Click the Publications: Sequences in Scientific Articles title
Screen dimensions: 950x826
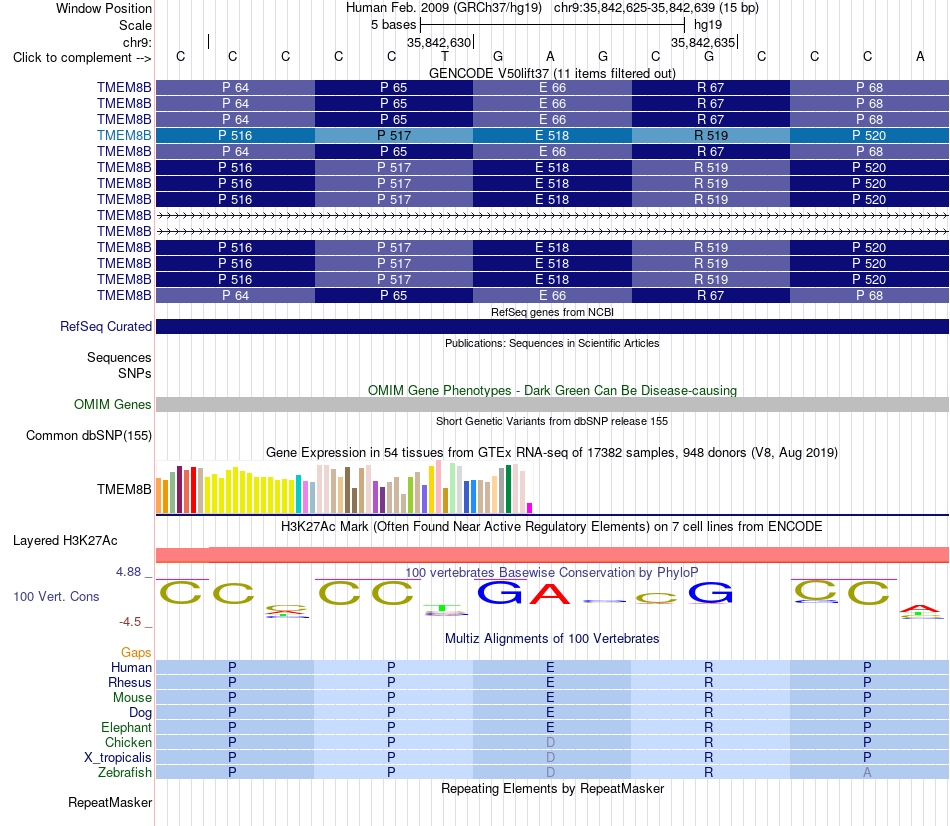(552, 343)
